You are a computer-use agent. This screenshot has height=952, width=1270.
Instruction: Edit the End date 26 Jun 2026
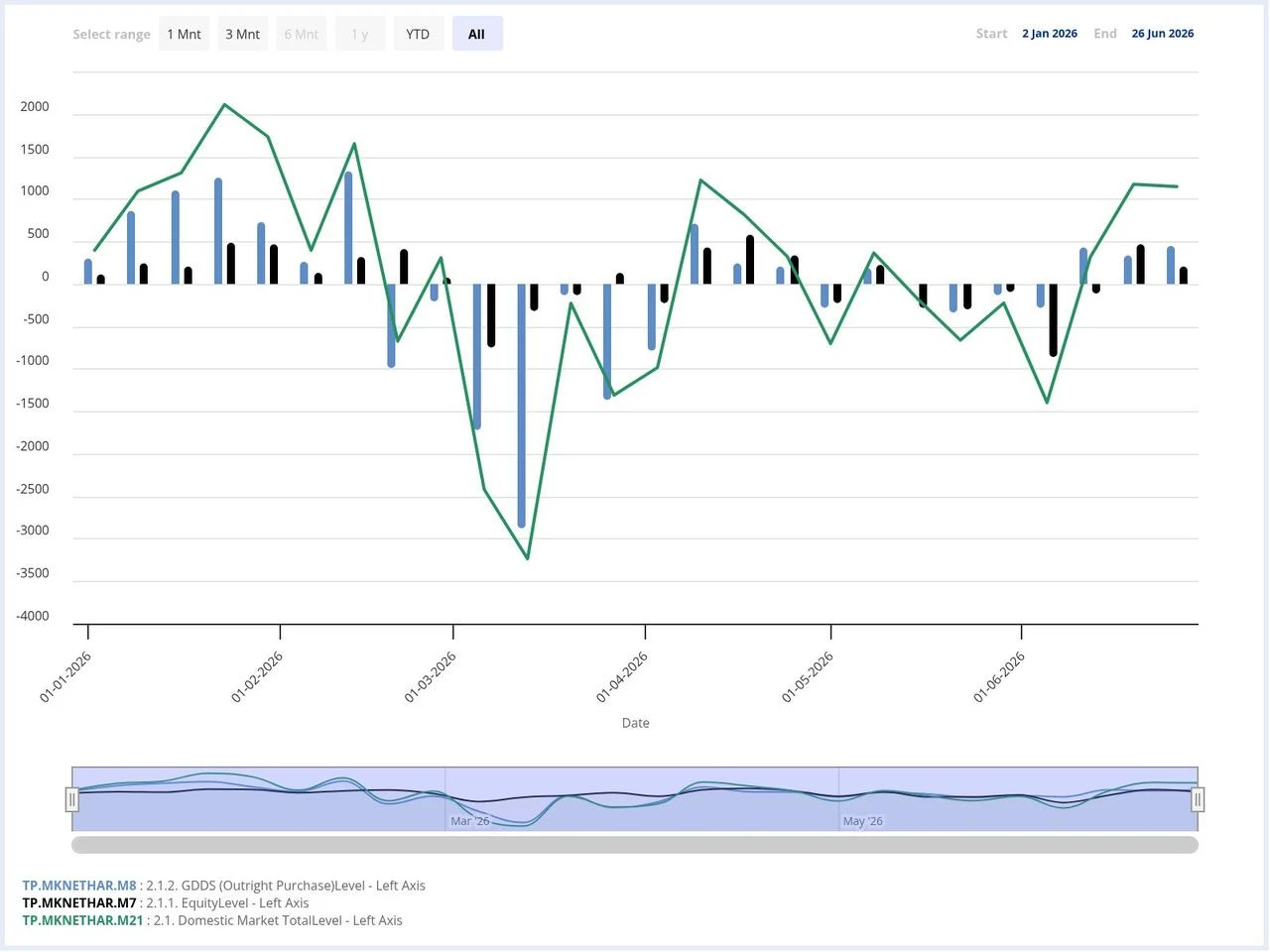pyautogui.click(x=1163, y=34)
